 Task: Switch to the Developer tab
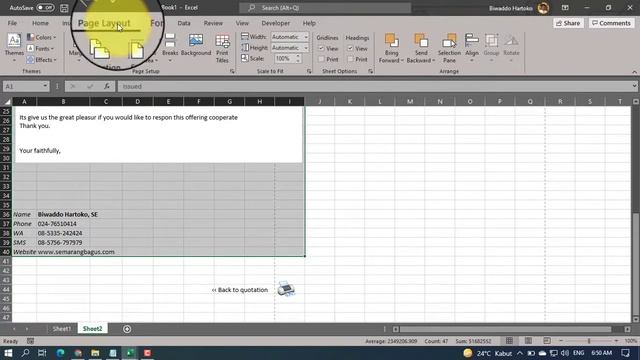coord(276,23)
